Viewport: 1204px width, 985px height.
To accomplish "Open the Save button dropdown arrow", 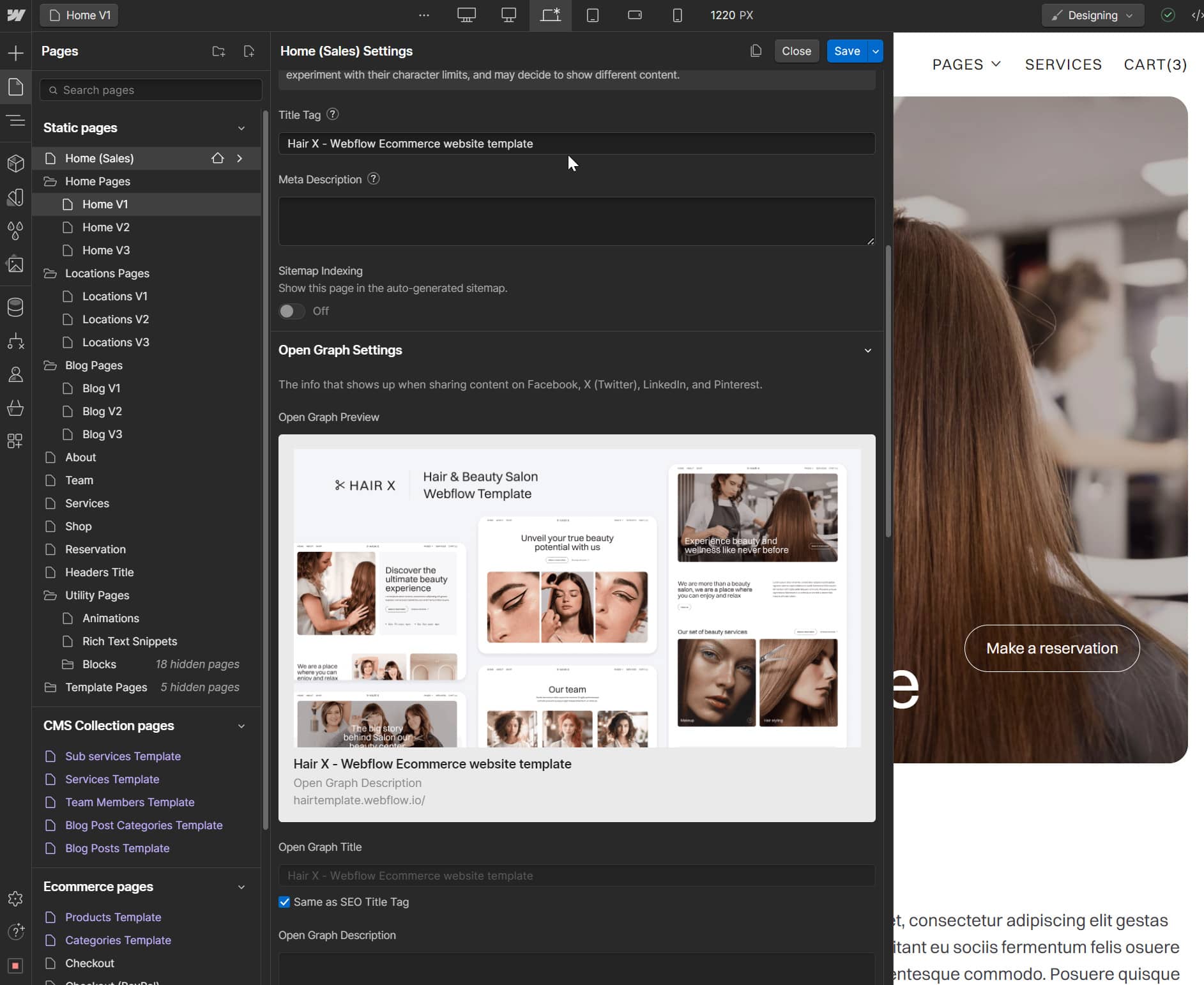I will [876, 51].
